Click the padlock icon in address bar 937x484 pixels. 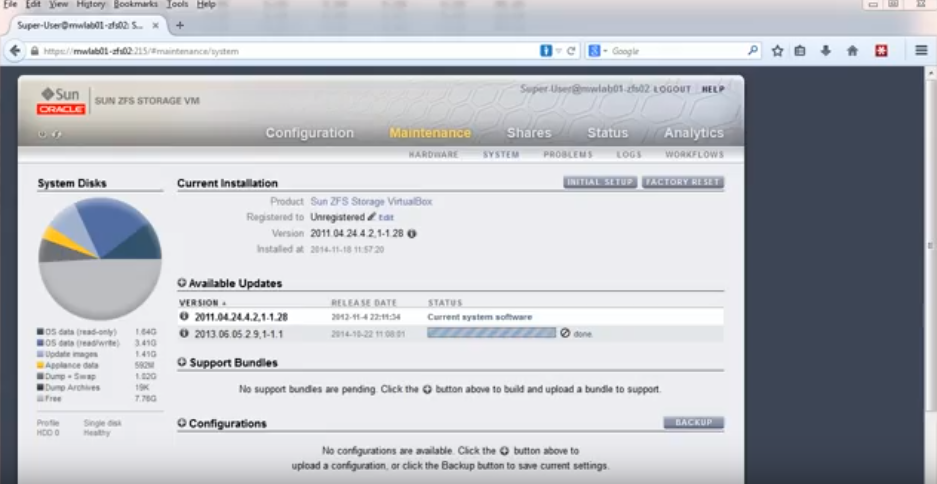pos(35,51)
